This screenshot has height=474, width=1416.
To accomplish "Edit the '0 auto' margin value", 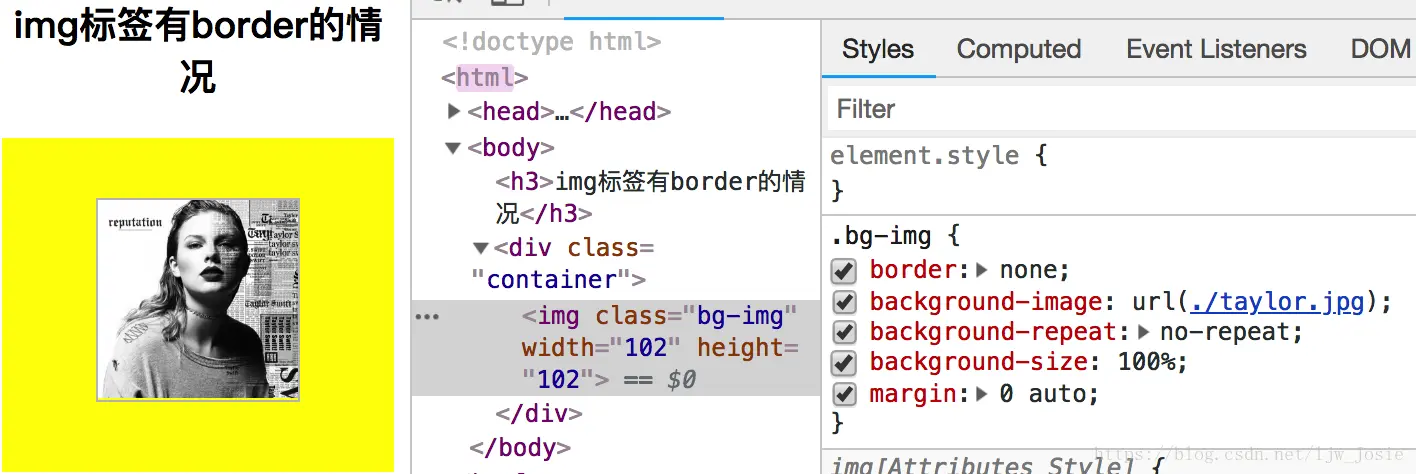I will click(x=1042, y=394).
